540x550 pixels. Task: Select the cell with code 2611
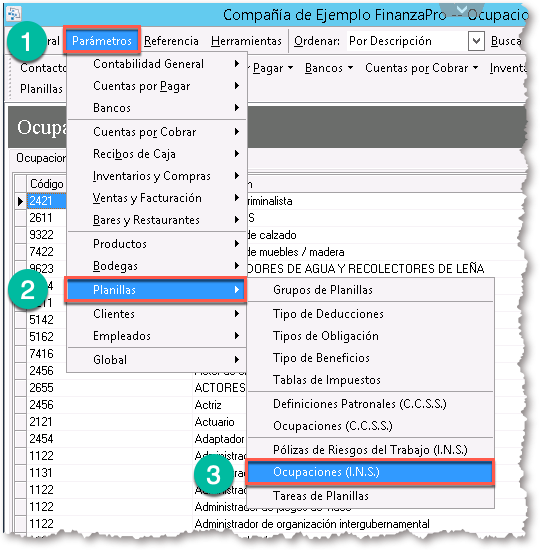pos(46,218)
